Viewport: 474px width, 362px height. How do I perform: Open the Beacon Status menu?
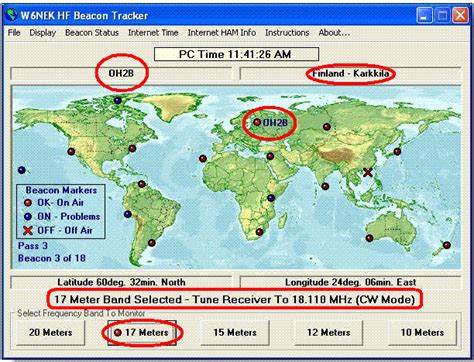coord(92,33)
